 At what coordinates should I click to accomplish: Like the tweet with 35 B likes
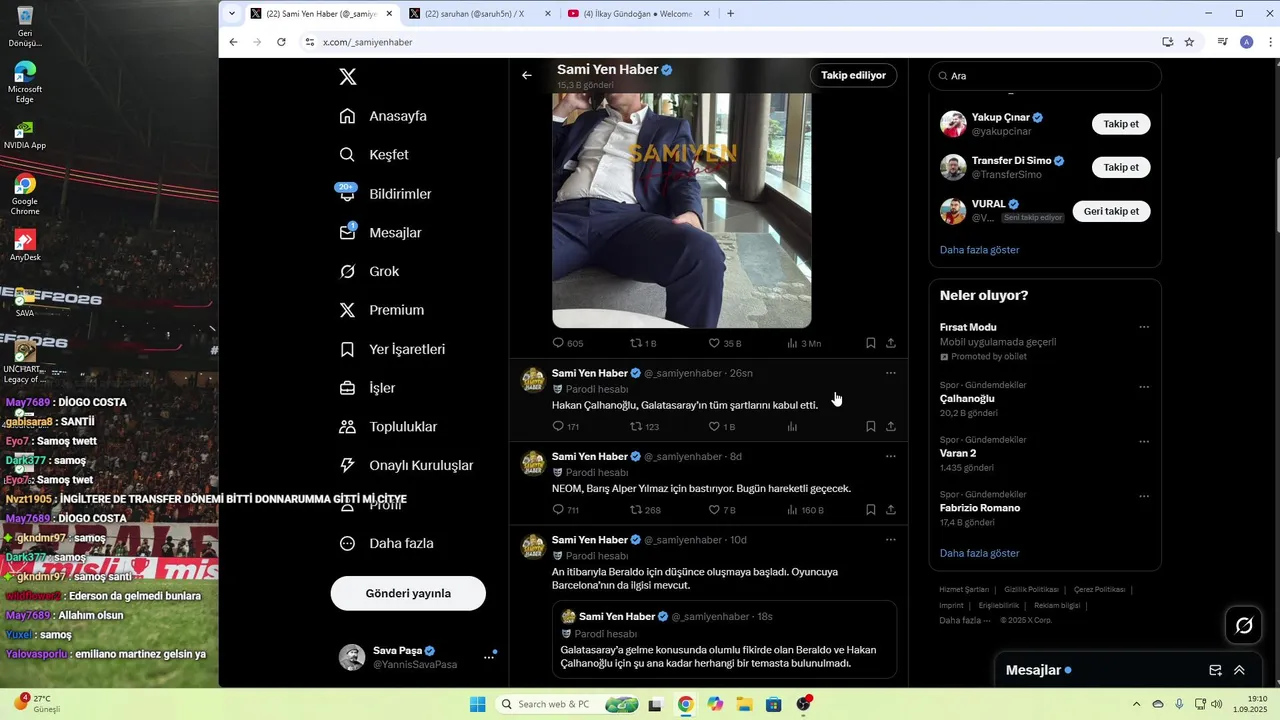click(725, 343)
